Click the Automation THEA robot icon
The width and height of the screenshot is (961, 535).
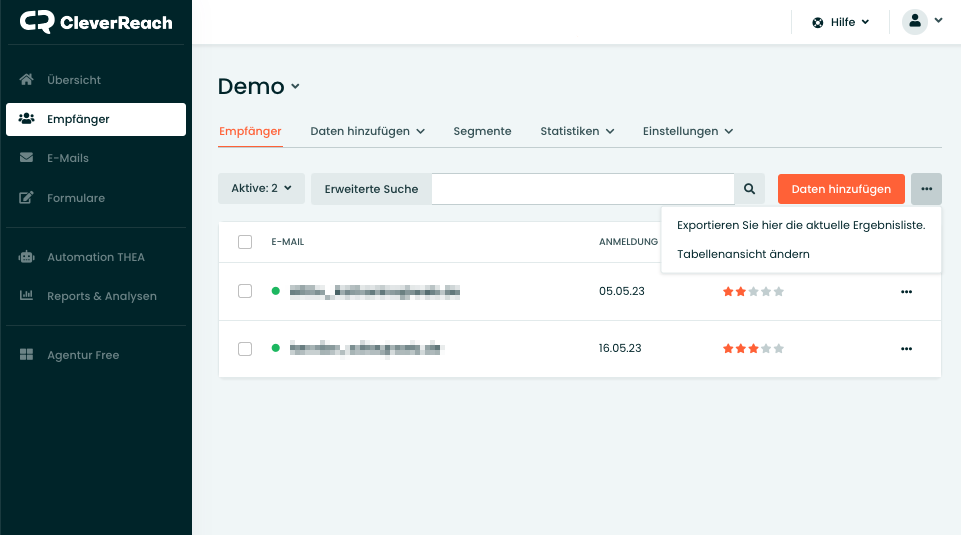tap(26, 257)
